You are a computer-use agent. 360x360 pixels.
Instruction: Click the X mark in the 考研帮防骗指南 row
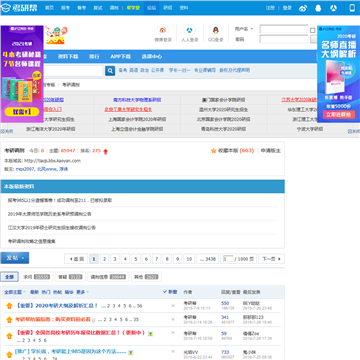click(x=173, y=319)
